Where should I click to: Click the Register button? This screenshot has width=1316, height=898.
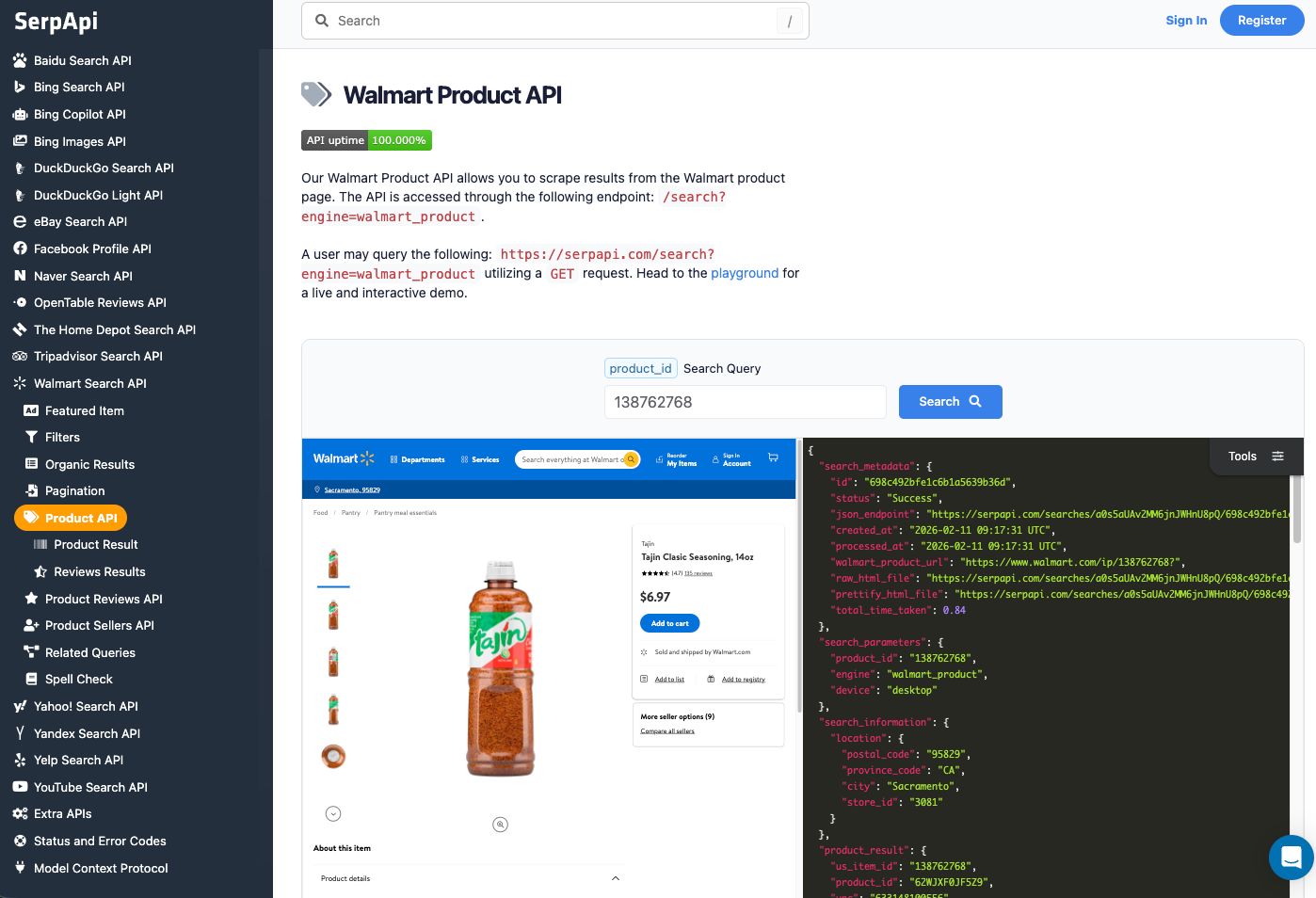coord(1261,21)
